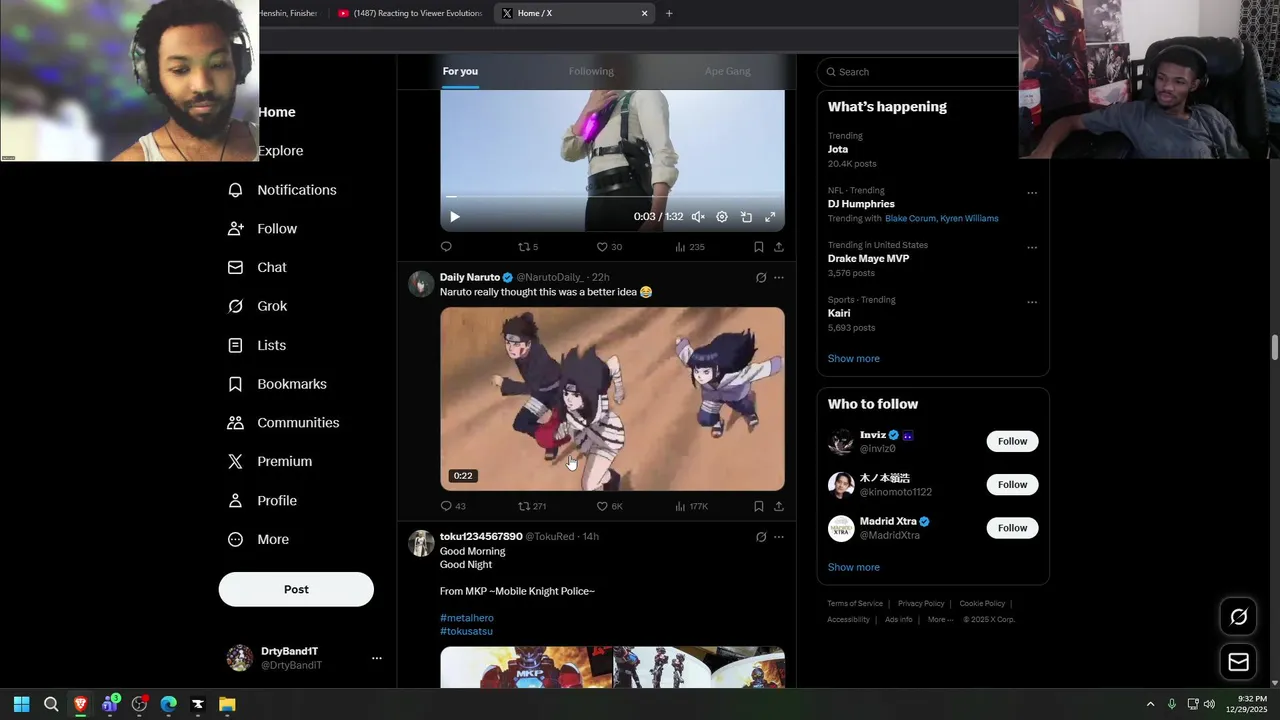Open the Windows Start menu
Screen dimensions: 1280x720
(21, 704)
